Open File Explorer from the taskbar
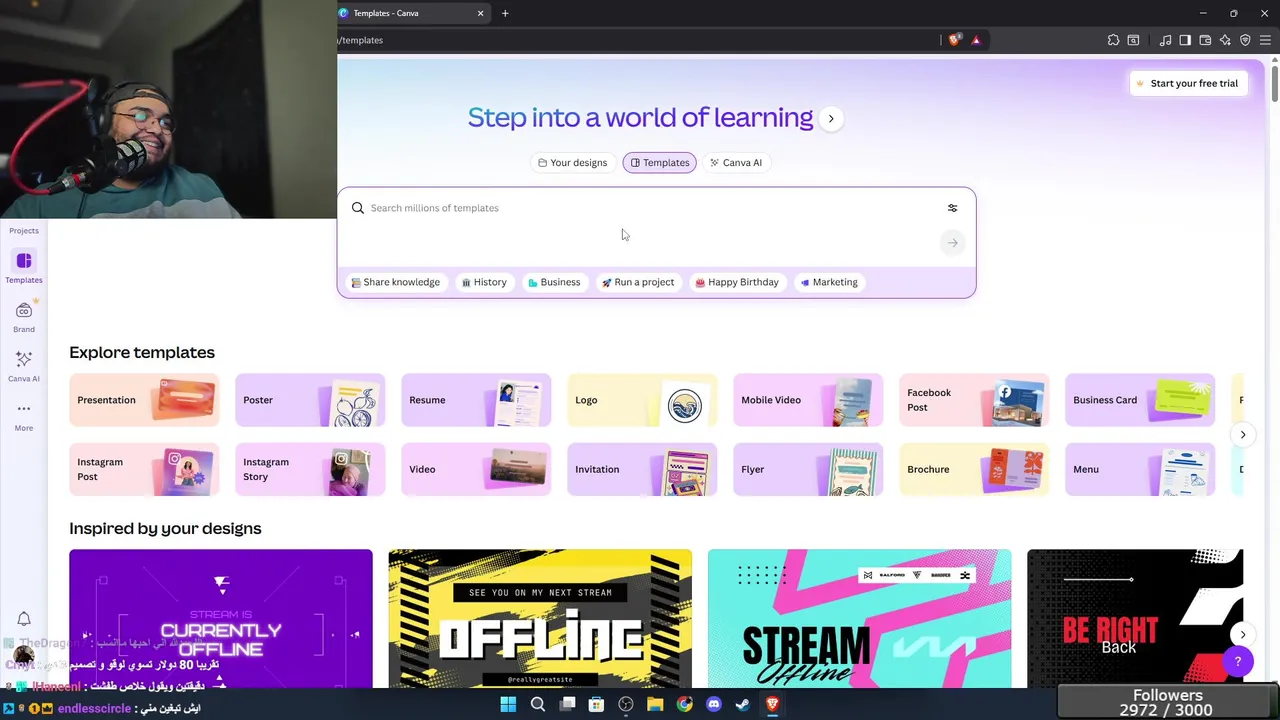Screen dimensions: 1280x720 [x=655, y=704]
